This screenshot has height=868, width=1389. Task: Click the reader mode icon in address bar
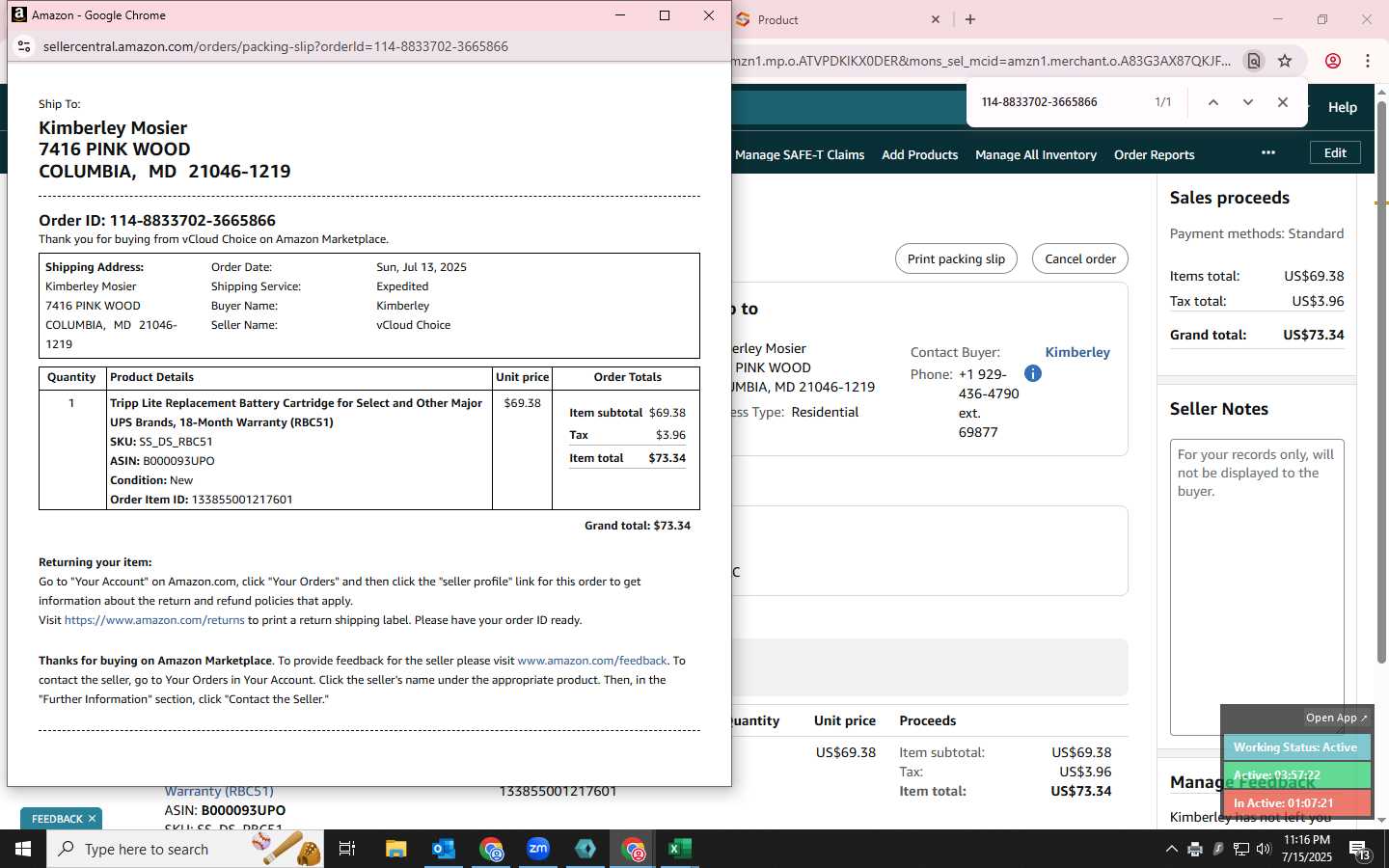tap(1254, 61)
